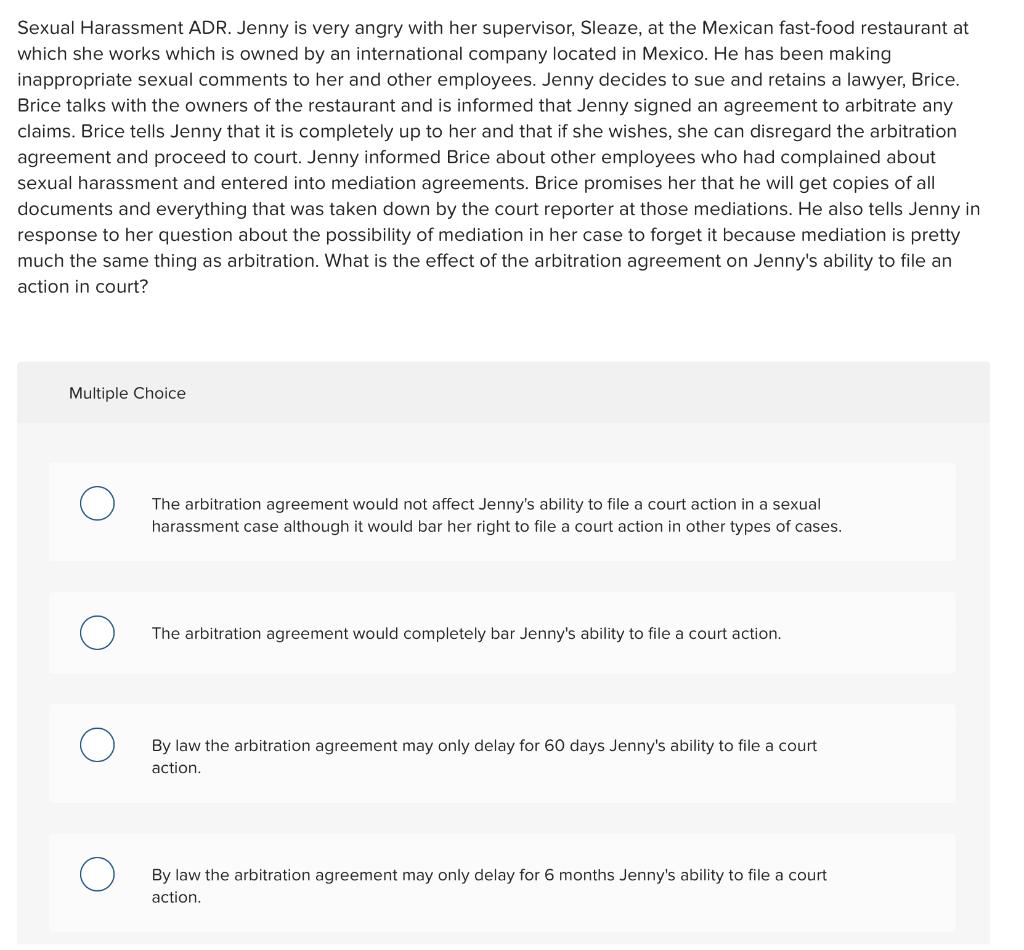Screen dimensions: 1024x950
Task: Click the word 'action.' under the 60 days option
Action: [176, 768]
